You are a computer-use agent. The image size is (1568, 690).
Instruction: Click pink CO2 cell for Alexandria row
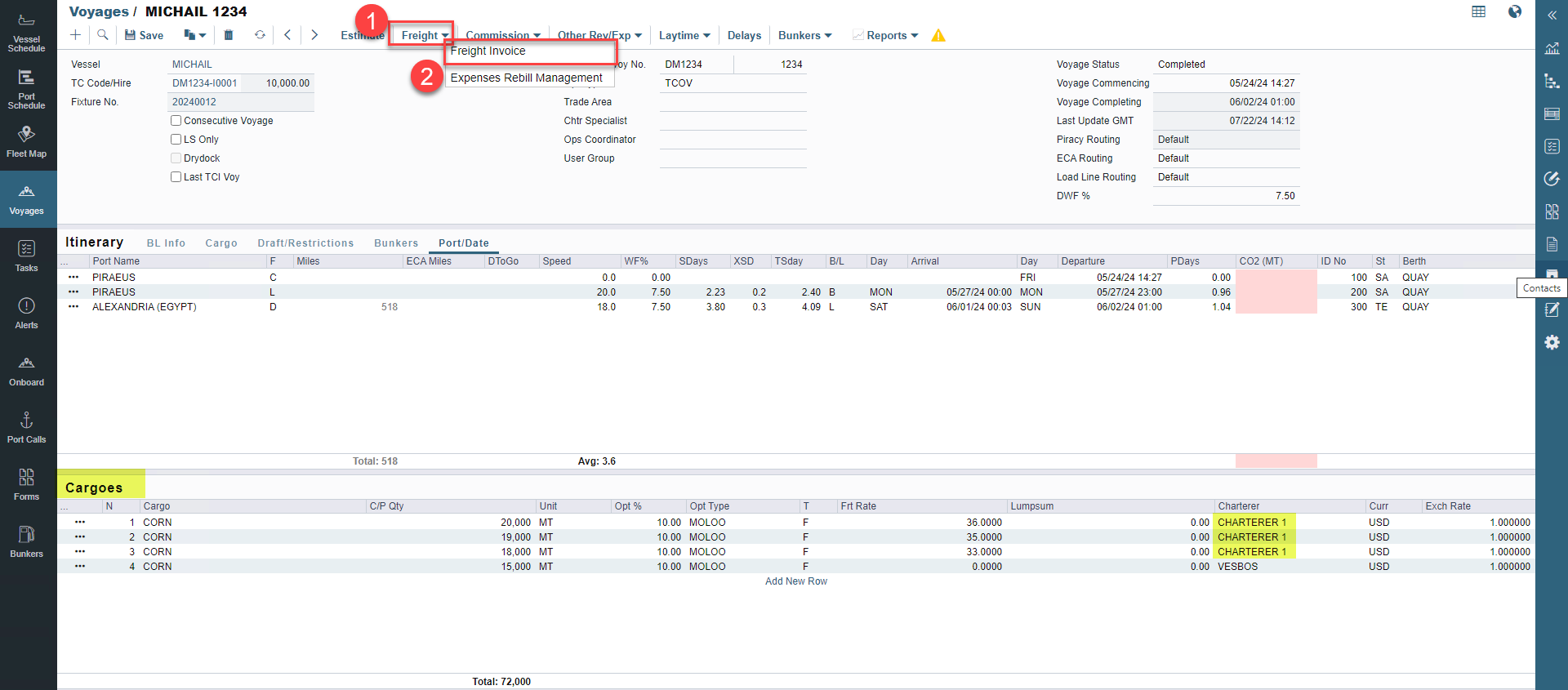point(1276,307)
